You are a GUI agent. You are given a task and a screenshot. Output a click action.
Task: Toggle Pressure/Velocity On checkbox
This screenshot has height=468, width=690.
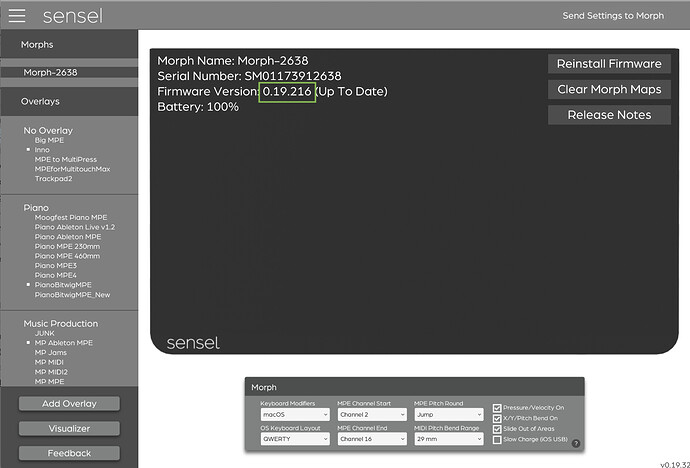497,408
